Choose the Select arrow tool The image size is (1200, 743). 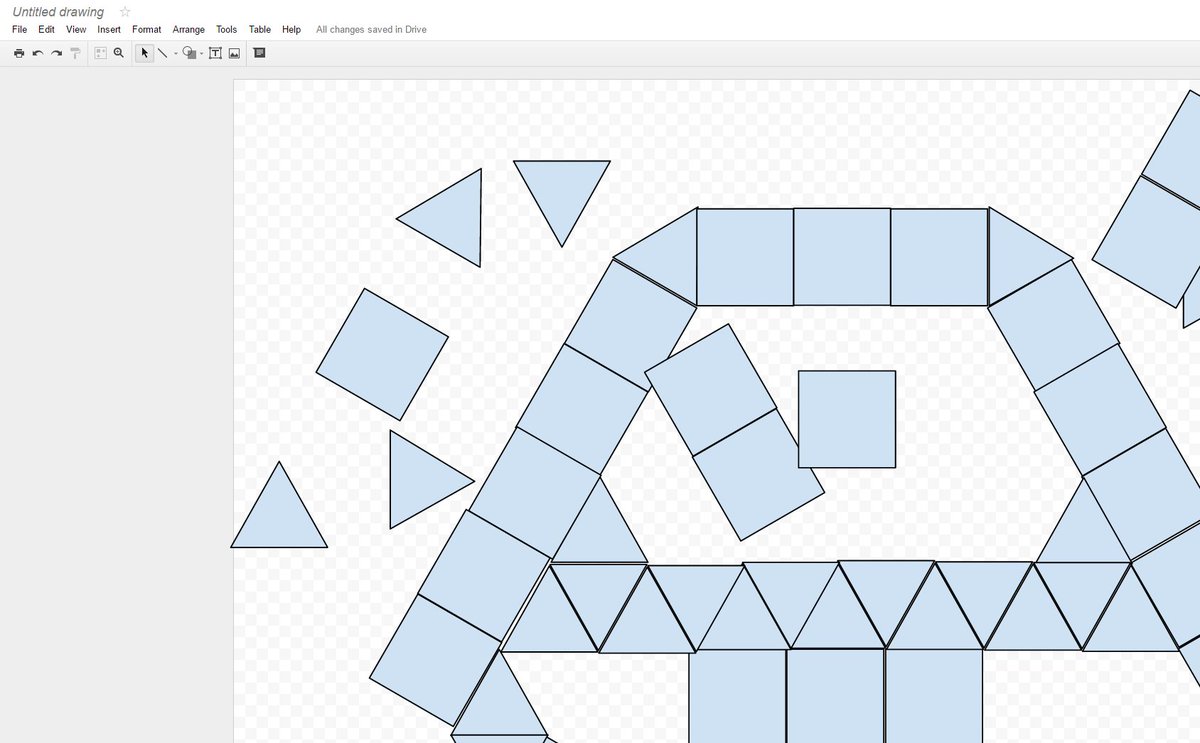[x=144, y=53]
